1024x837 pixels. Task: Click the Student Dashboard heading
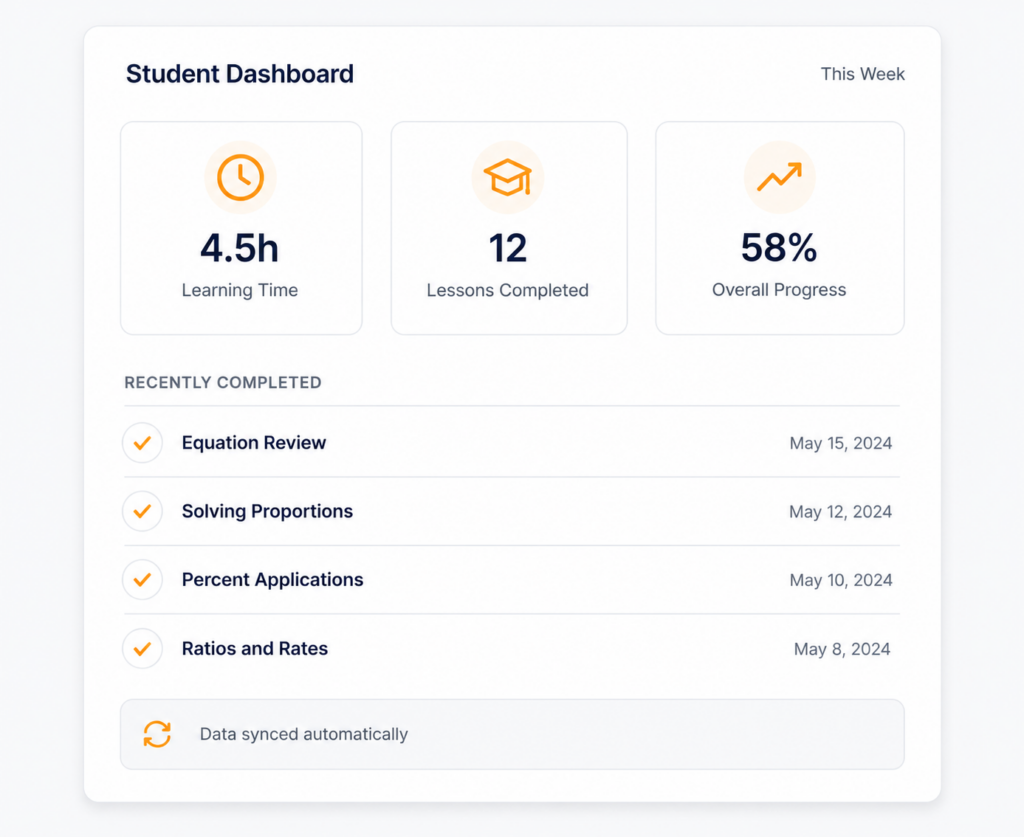[240, 74]
